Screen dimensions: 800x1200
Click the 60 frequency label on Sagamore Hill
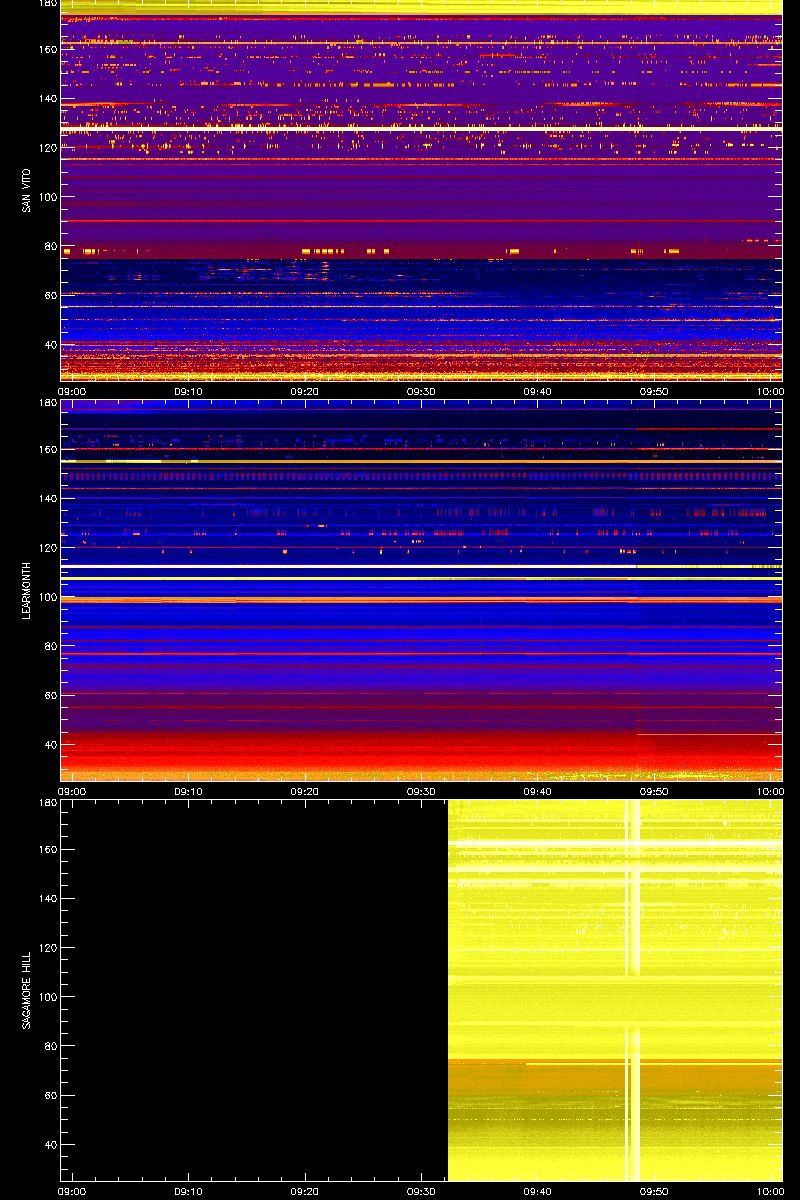click(x=50, y=1095)
